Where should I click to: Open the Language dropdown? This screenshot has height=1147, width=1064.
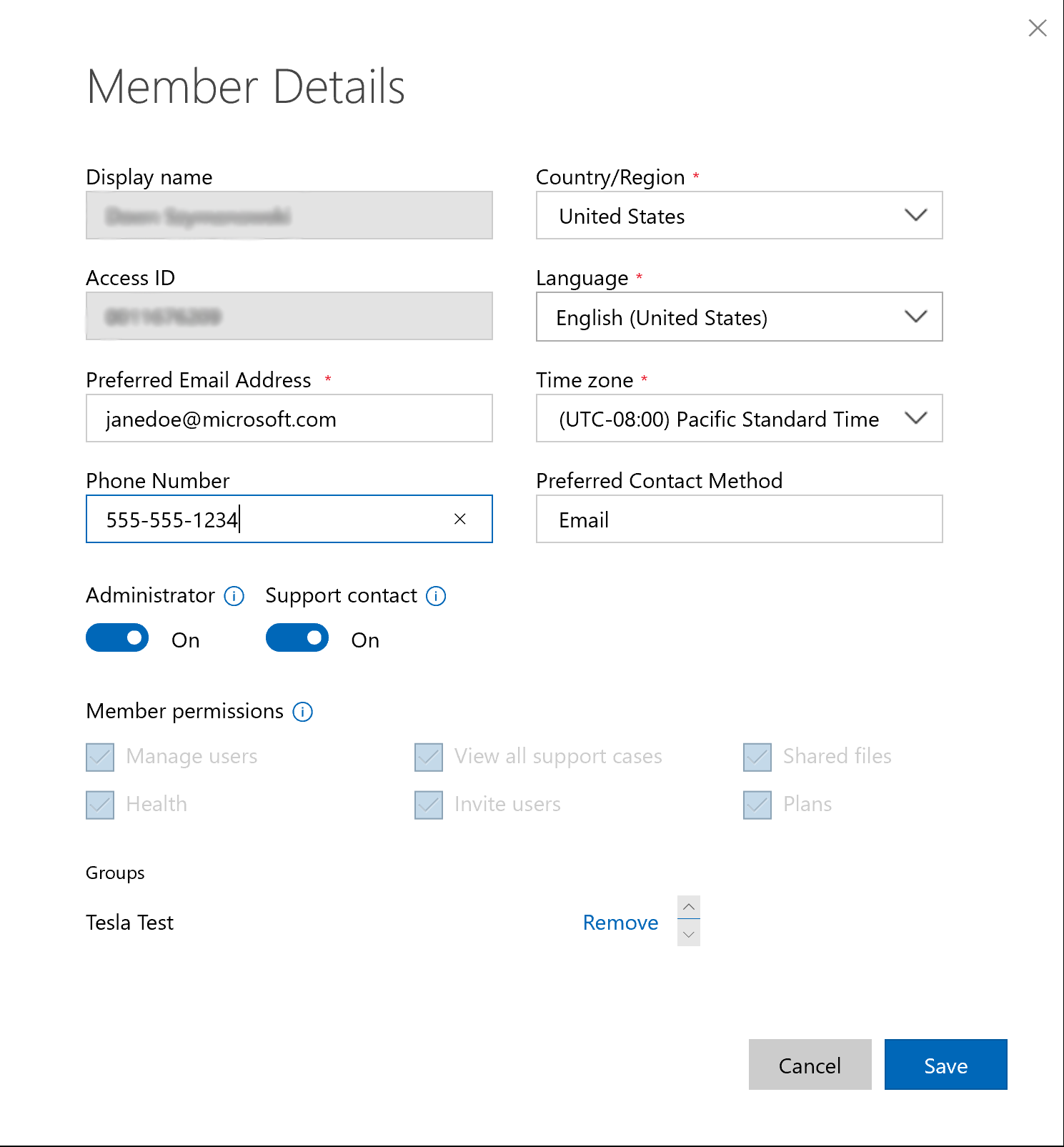click(x=740, y=317)
